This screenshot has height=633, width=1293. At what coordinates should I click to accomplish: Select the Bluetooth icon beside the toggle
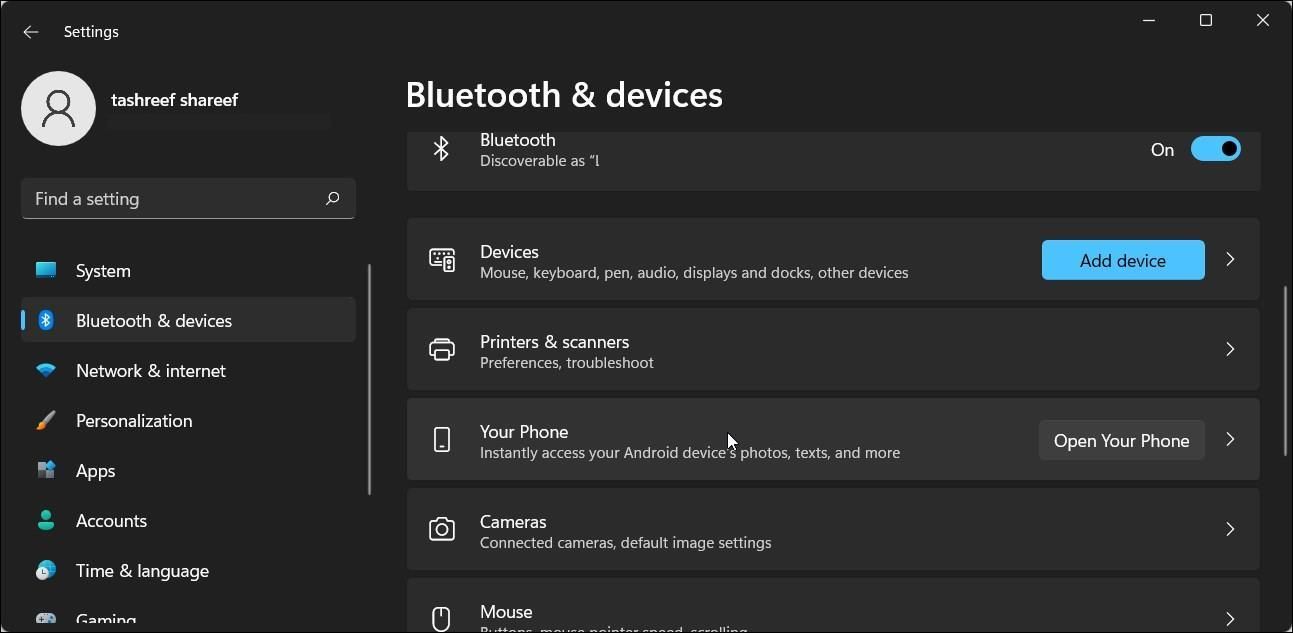click(x=441, y=148)
